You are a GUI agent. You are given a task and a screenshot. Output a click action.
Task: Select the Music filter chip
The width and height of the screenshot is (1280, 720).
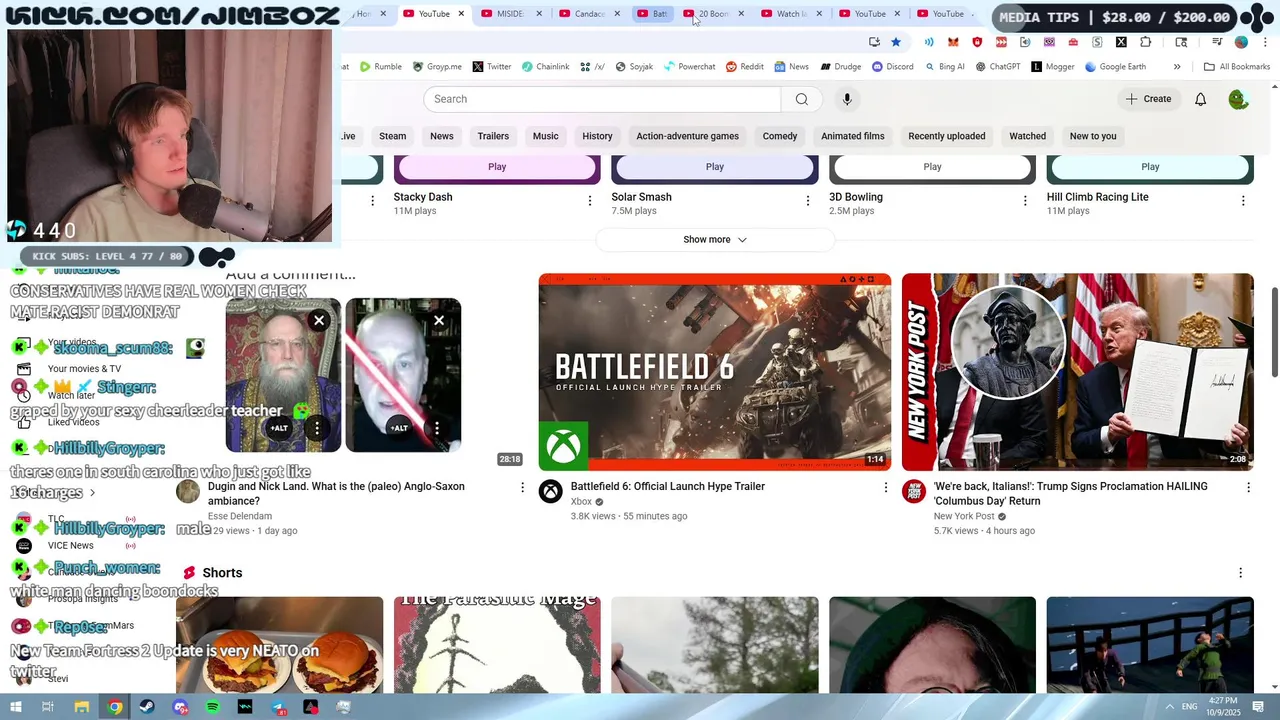[x=546, y=136]
